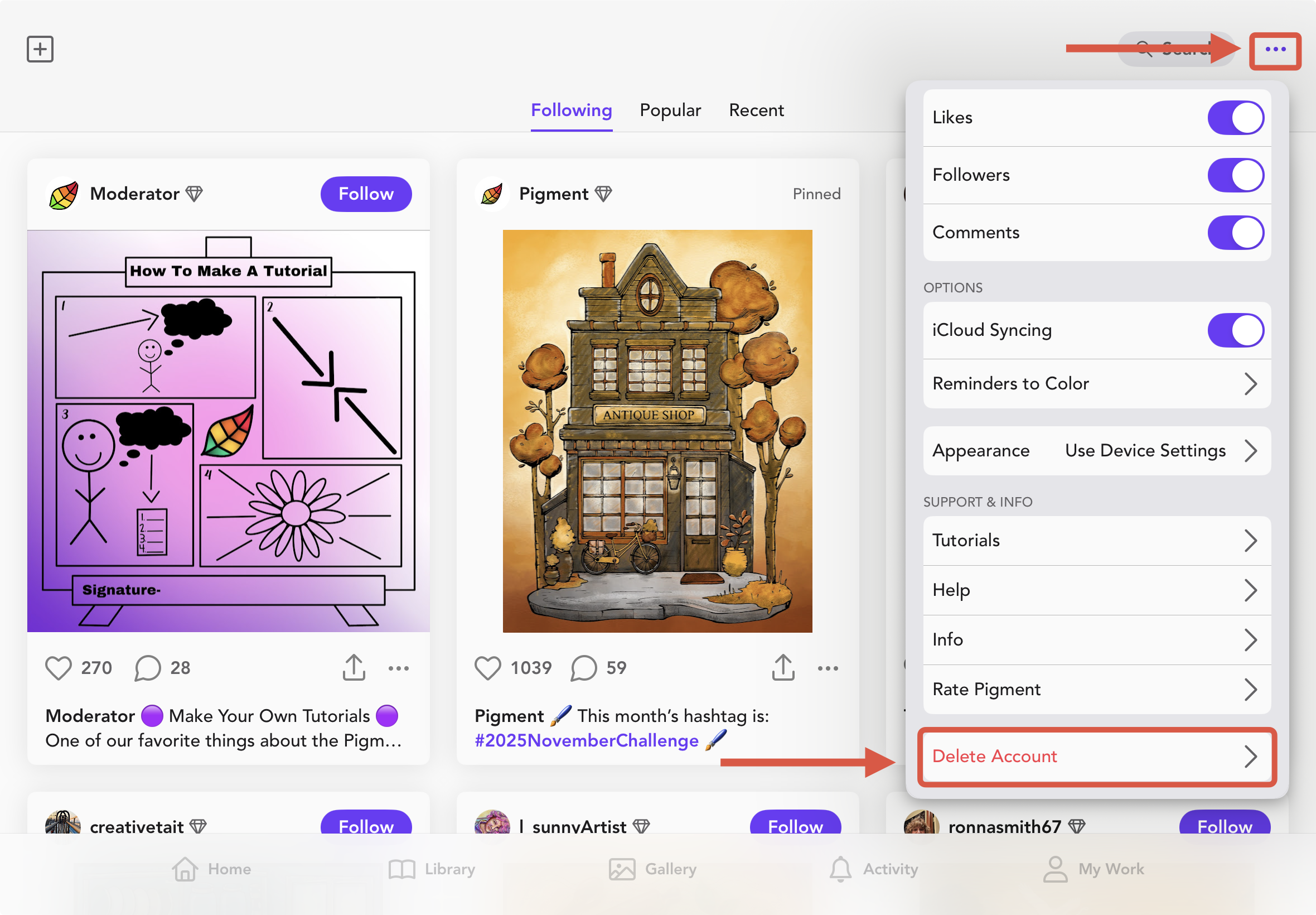Click the Moderator username in header
This screenshot has height=915, width=1316.
pos(134,194)
